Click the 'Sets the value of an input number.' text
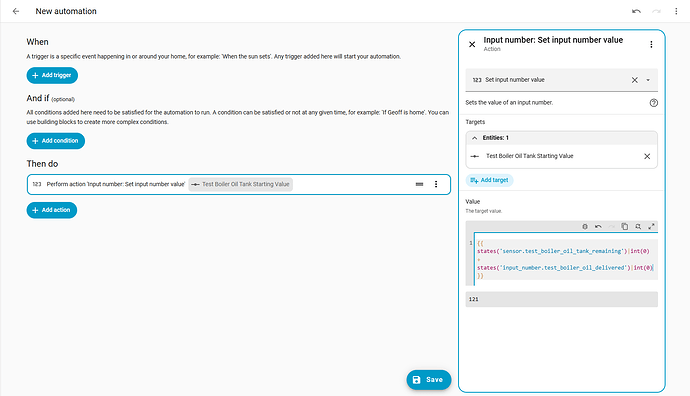This screenshot has width=690, height=396. click(x=509, y=103)
